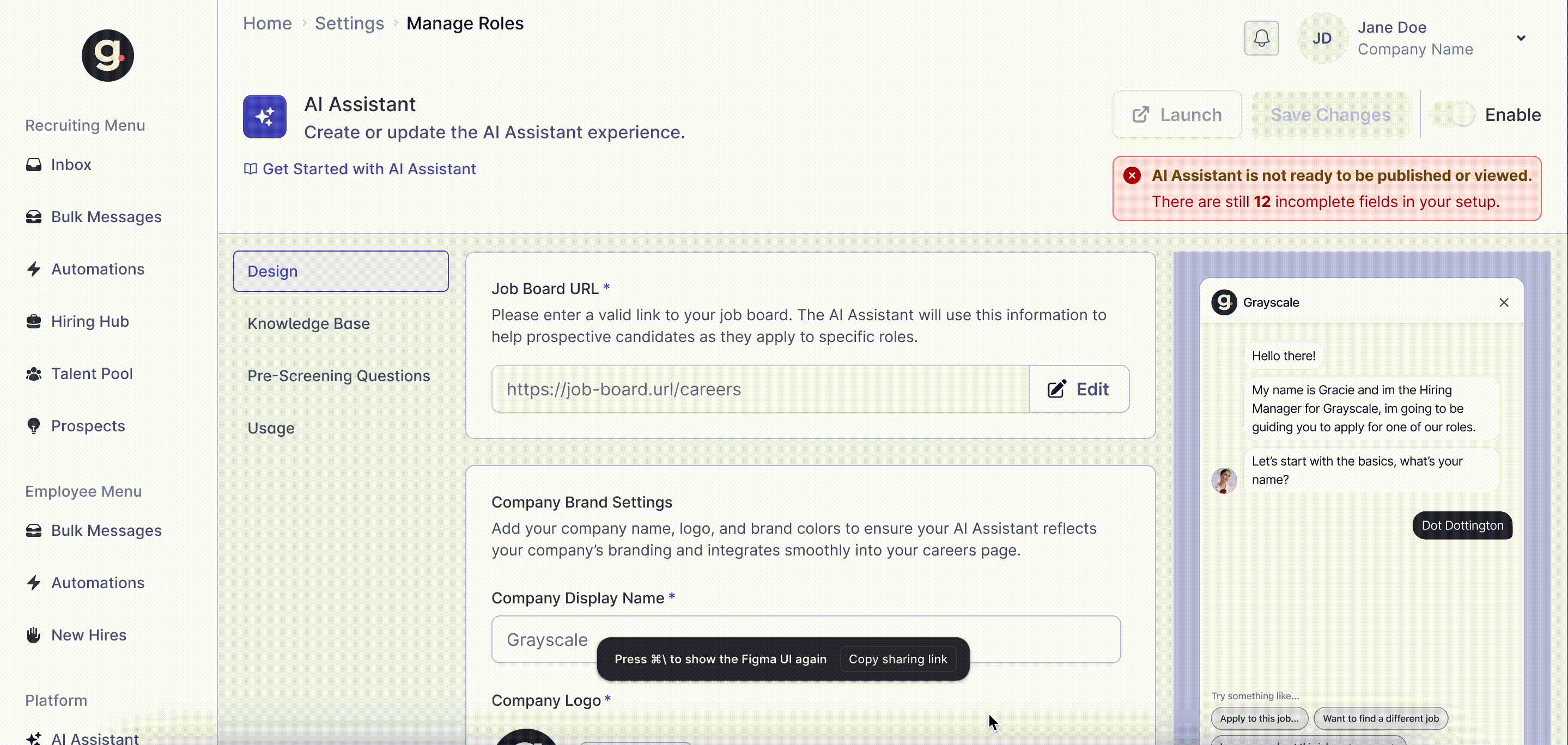Image resolution: width=1568 pixels, height=745 pixels.
Task: Open New Hires in Employee Menu
Action: coord(88,635)
